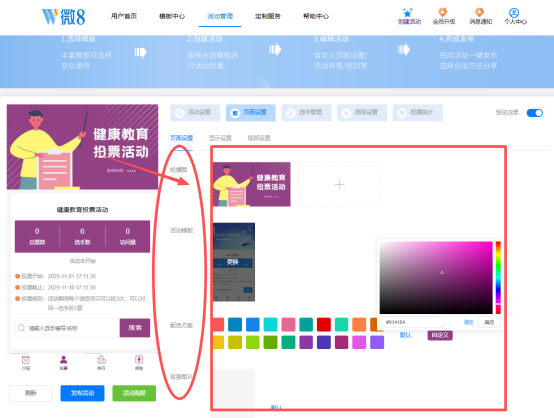Switch to the 页面设置 sub-tab
The width and height of the screenshot is (554, 418).
click(182, 138)
